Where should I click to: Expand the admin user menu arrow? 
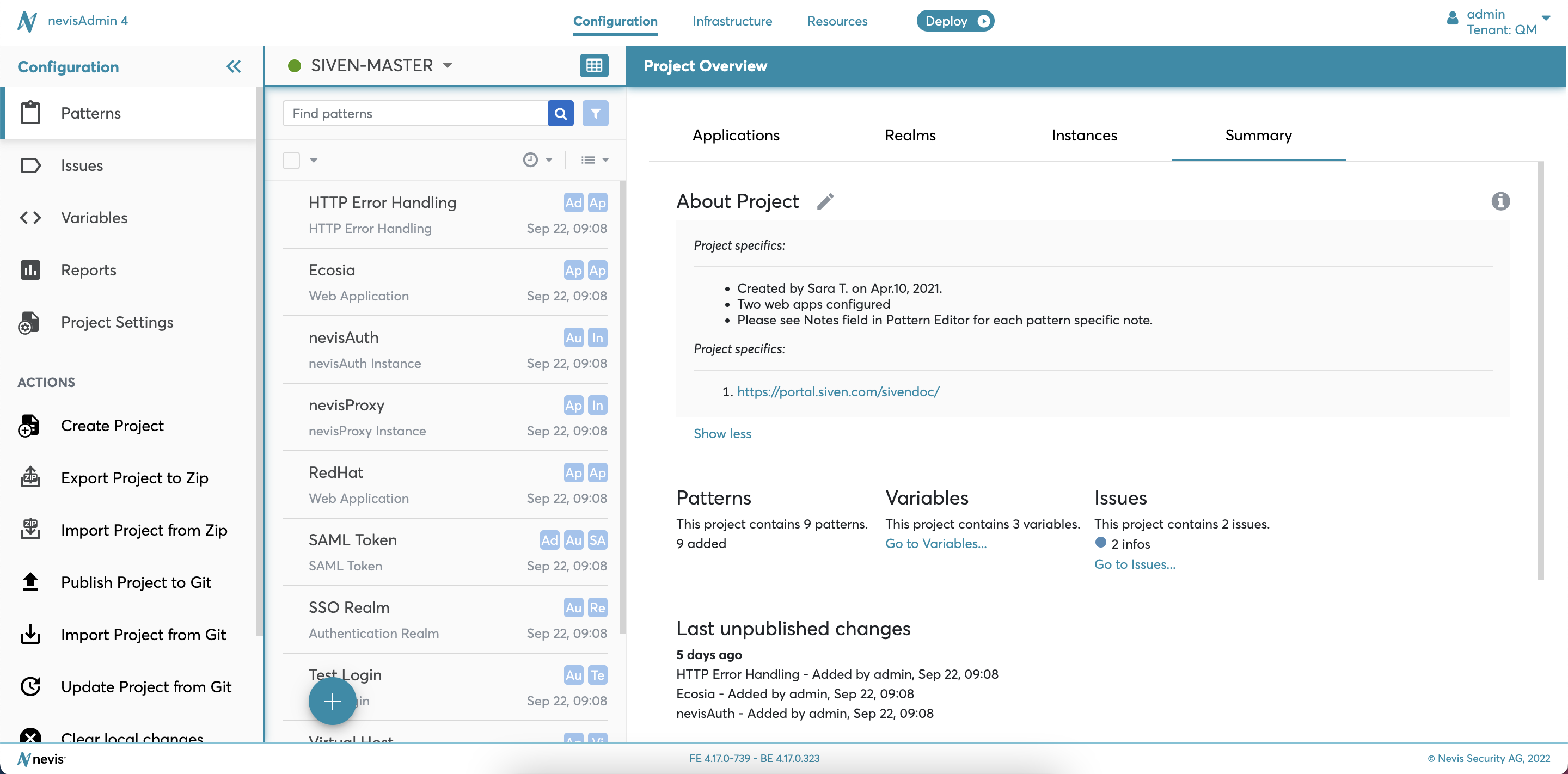click(1546, 19)
